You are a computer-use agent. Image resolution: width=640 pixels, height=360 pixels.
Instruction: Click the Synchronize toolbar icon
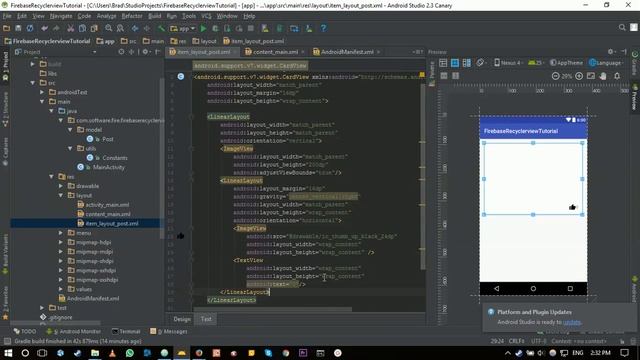click(x=30, y=28)
